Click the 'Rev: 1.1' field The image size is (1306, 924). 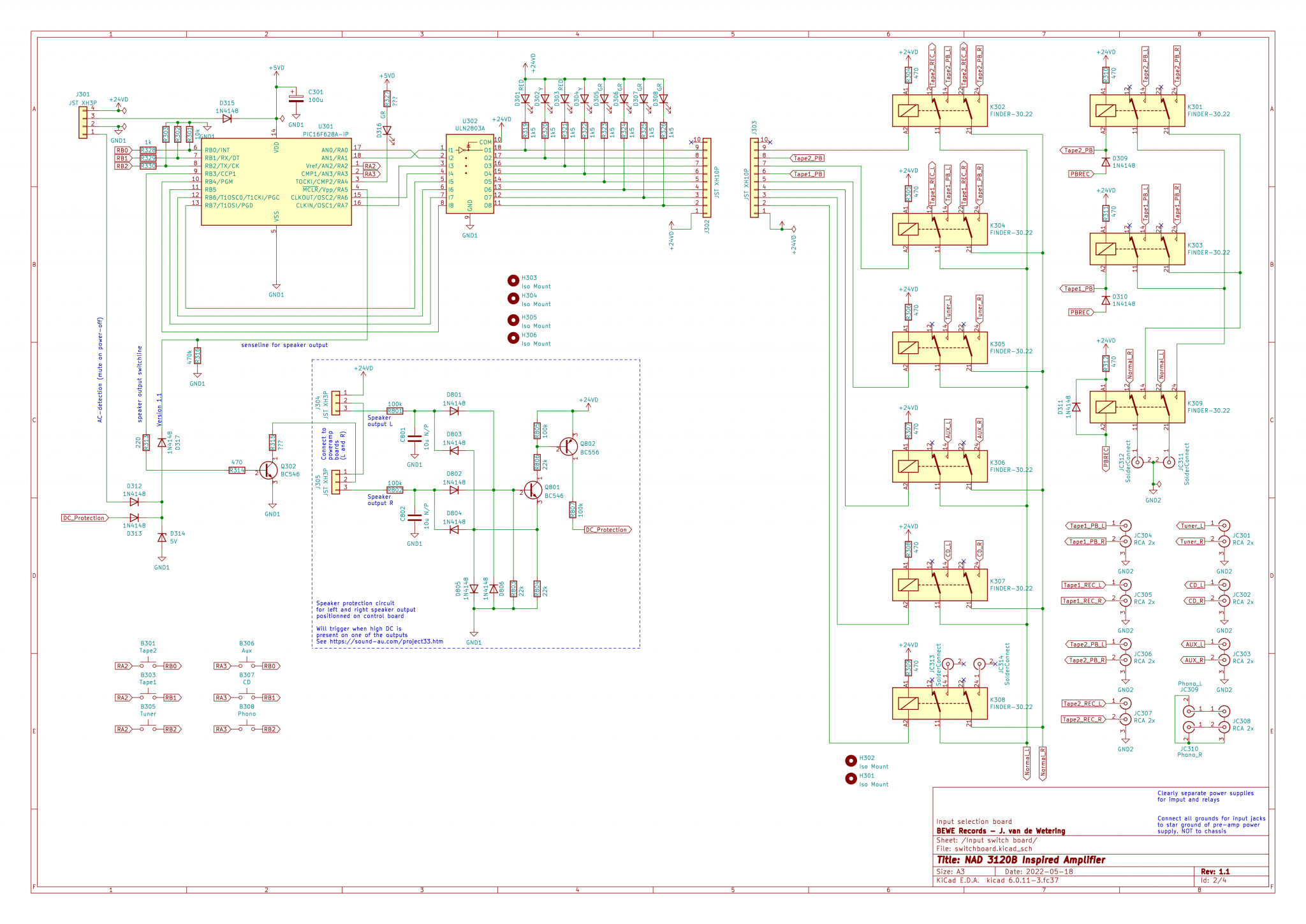(1215, 872)
